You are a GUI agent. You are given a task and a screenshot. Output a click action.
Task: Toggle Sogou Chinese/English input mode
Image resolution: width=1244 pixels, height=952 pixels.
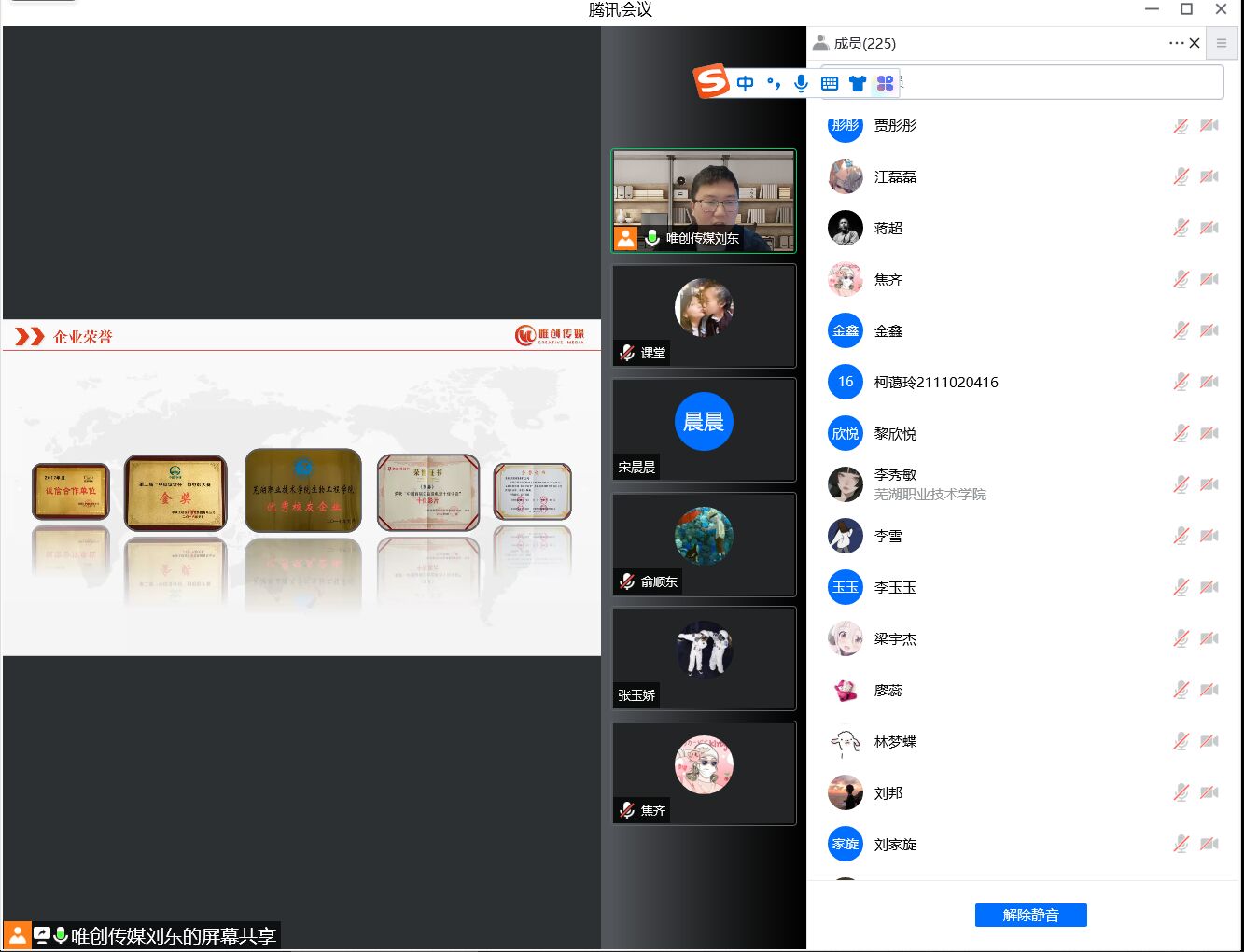745,83
